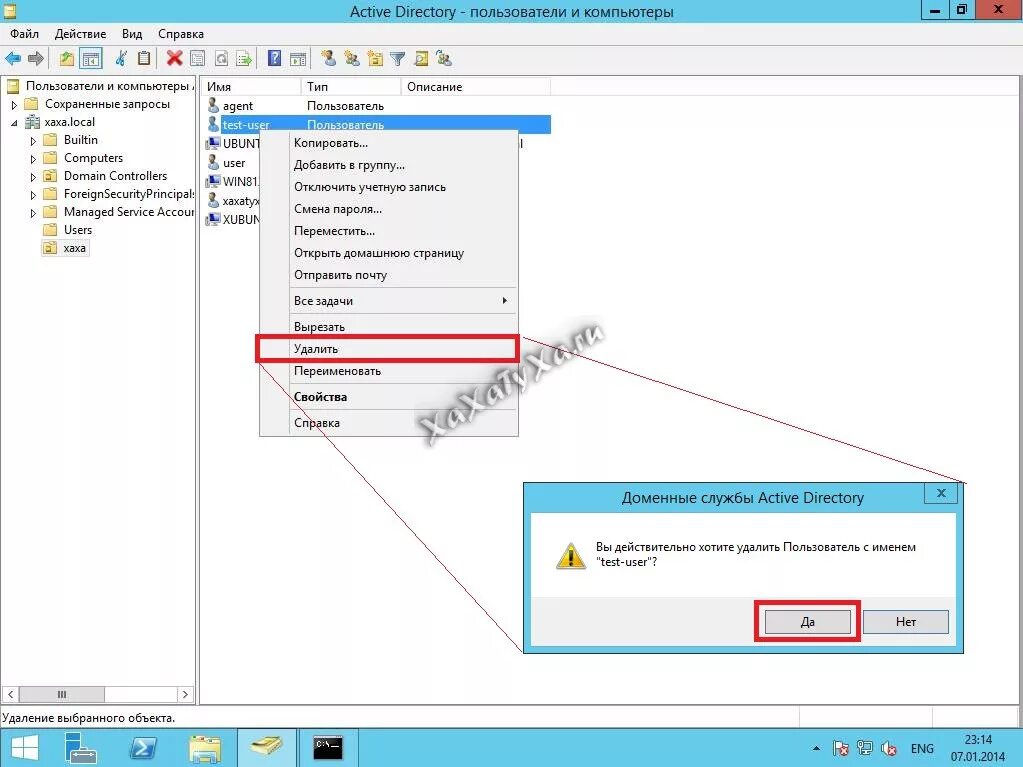Create a new group via toolbar icon
This screenshot has width=1023, height=767.
[x=352, y=59]
